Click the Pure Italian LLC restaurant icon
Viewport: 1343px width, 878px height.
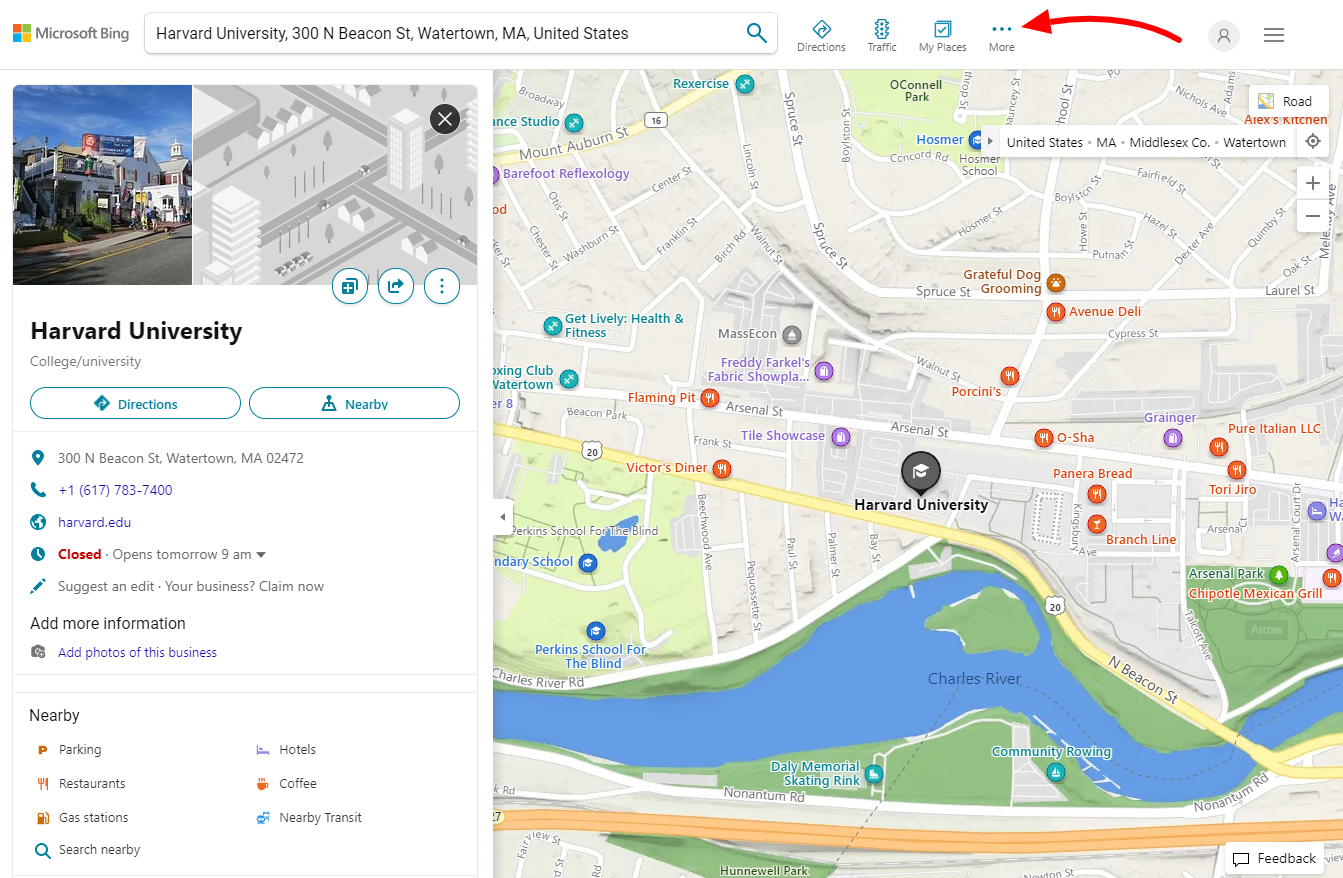(1218, 447)
